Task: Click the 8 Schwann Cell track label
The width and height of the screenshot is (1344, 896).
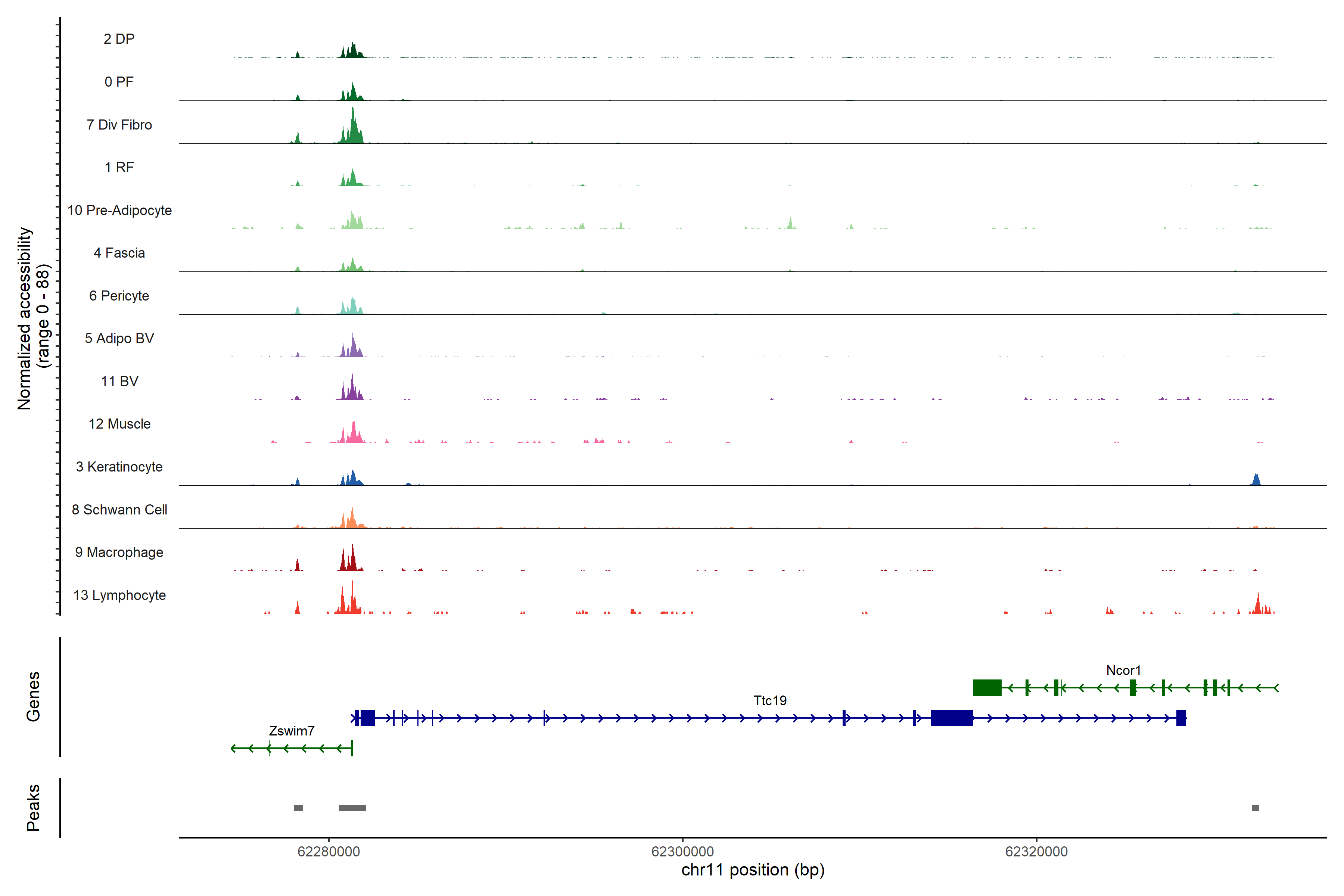Action: tap(119, 510)
